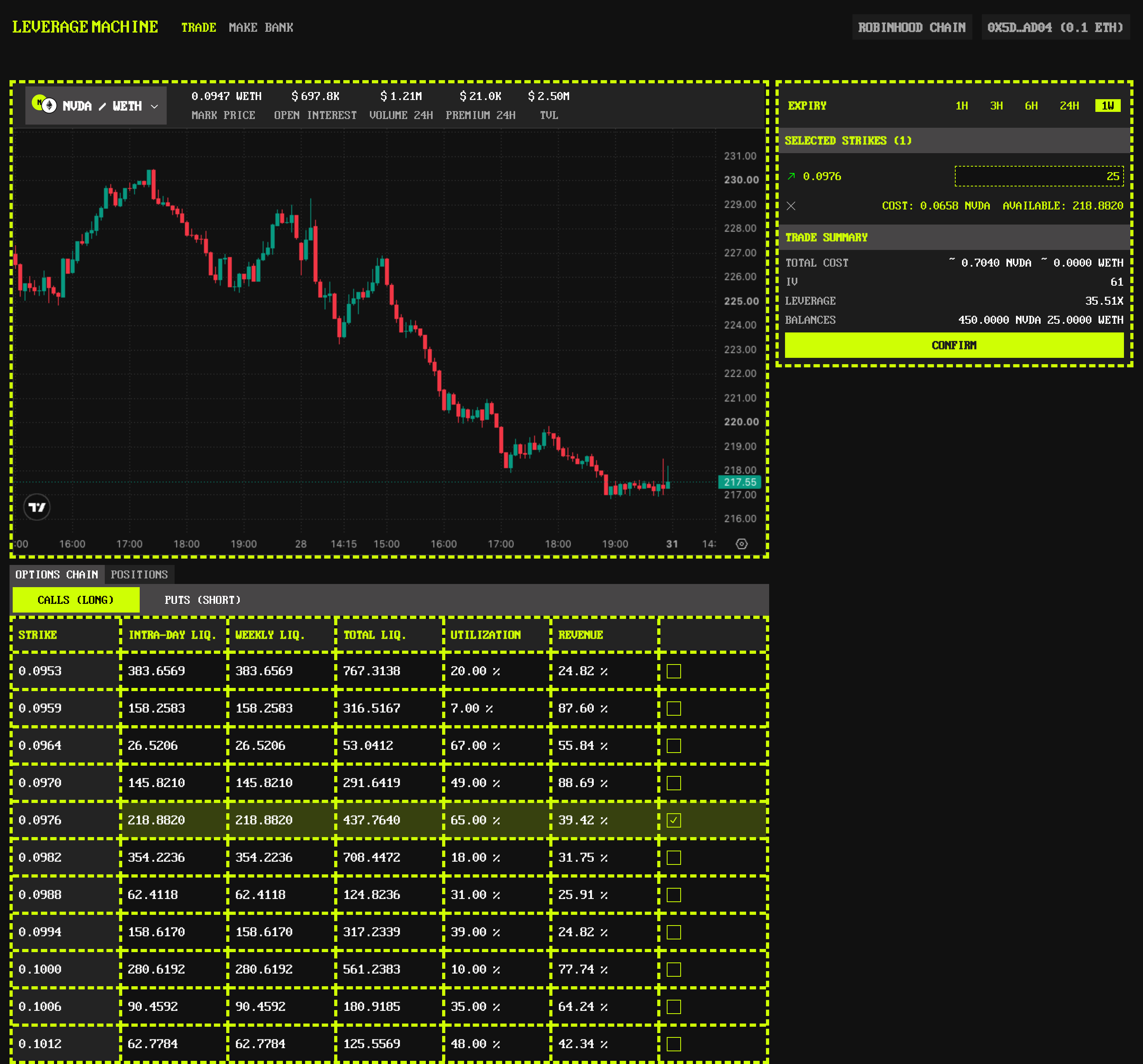The height and width of the screenshot is (1064, 1143).
Task: Tick the checkbox for strike 0.0970
Action: [674, 783]
